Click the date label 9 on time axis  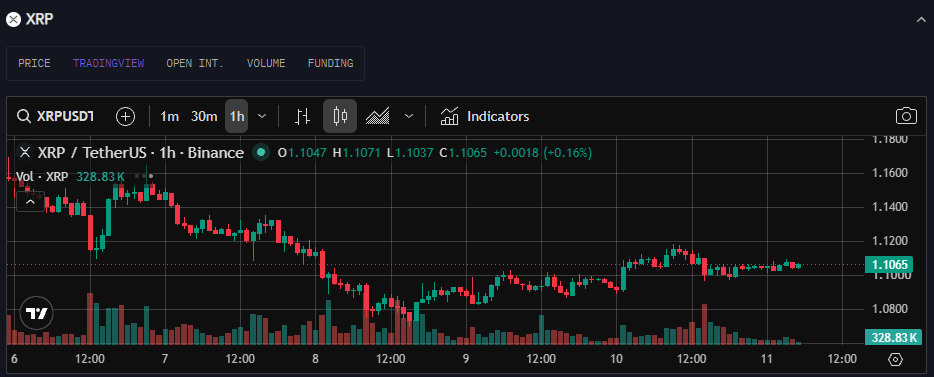click(466, 359)
